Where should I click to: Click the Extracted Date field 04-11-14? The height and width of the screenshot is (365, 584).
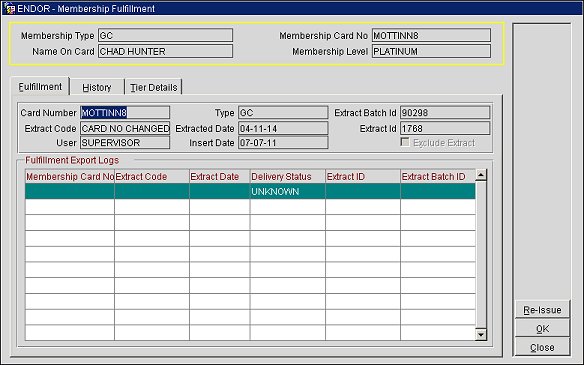283,128
